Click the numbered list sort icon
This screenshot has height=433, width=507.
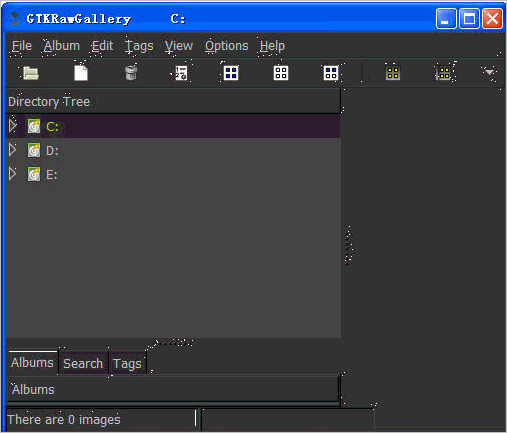pyautogui.click(x=181, y=73)
